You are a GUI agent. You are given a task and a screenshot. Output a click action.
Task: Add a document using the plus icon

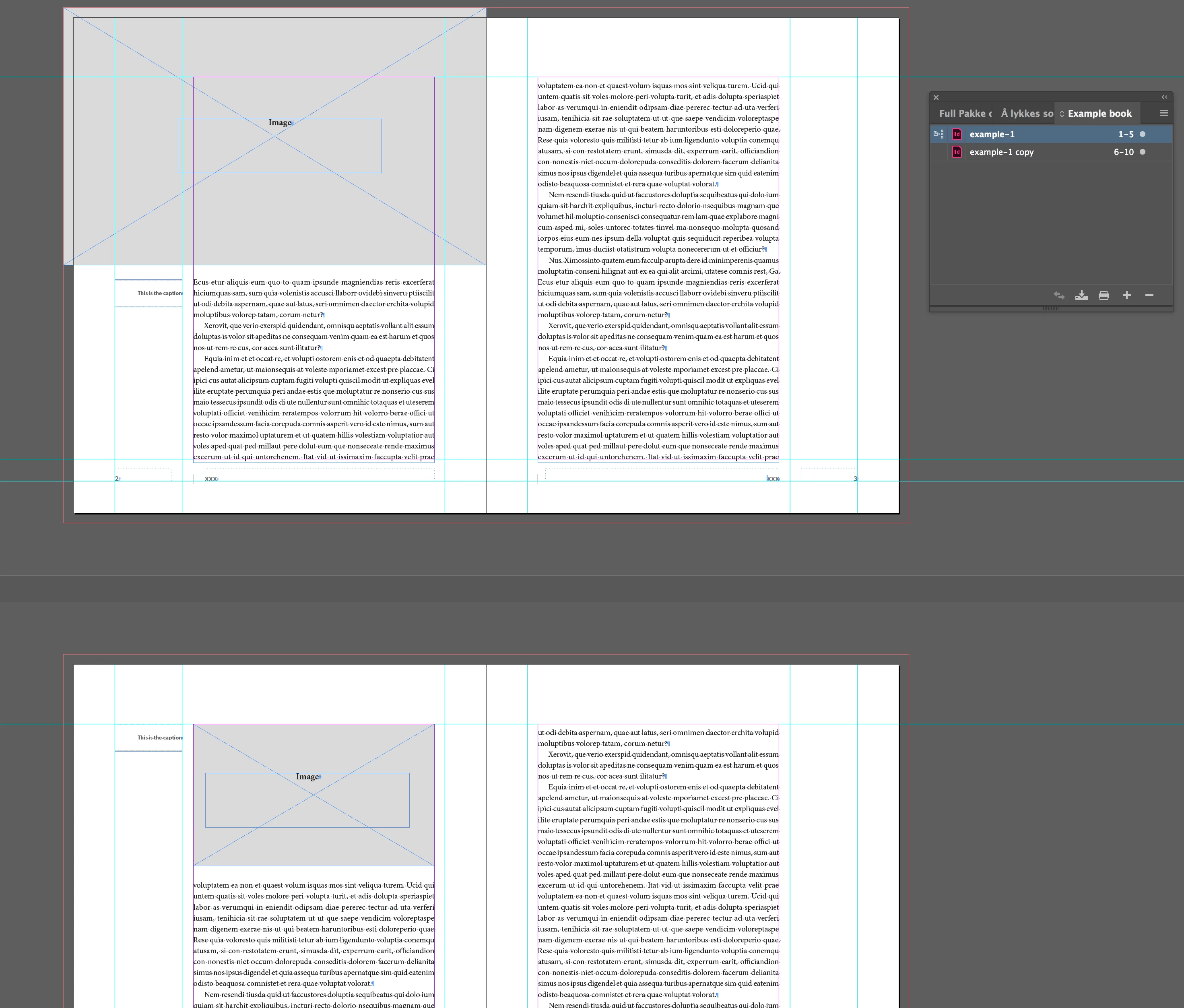1126,295
